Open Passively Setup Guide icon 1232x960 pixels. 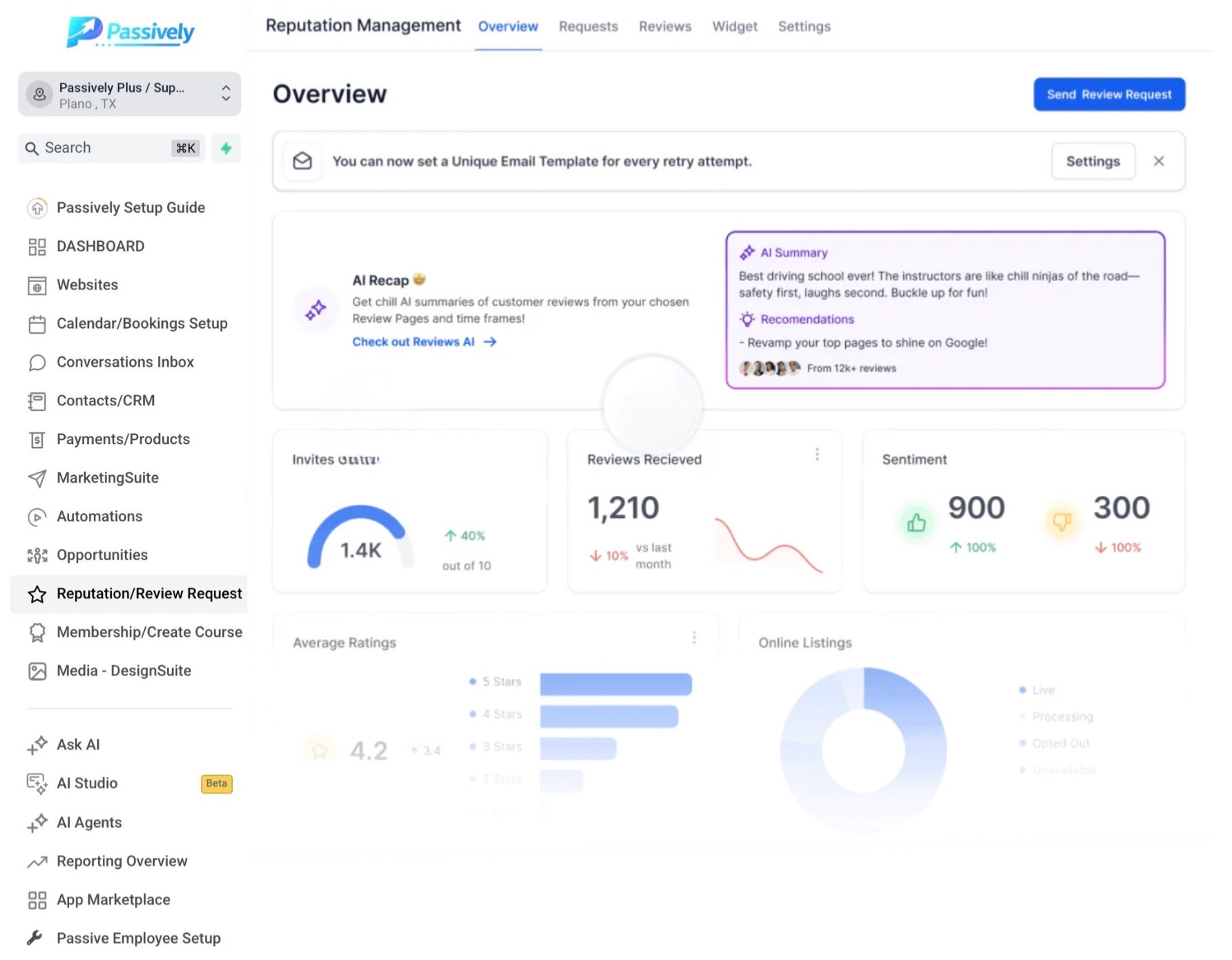(x=37, y=208)
